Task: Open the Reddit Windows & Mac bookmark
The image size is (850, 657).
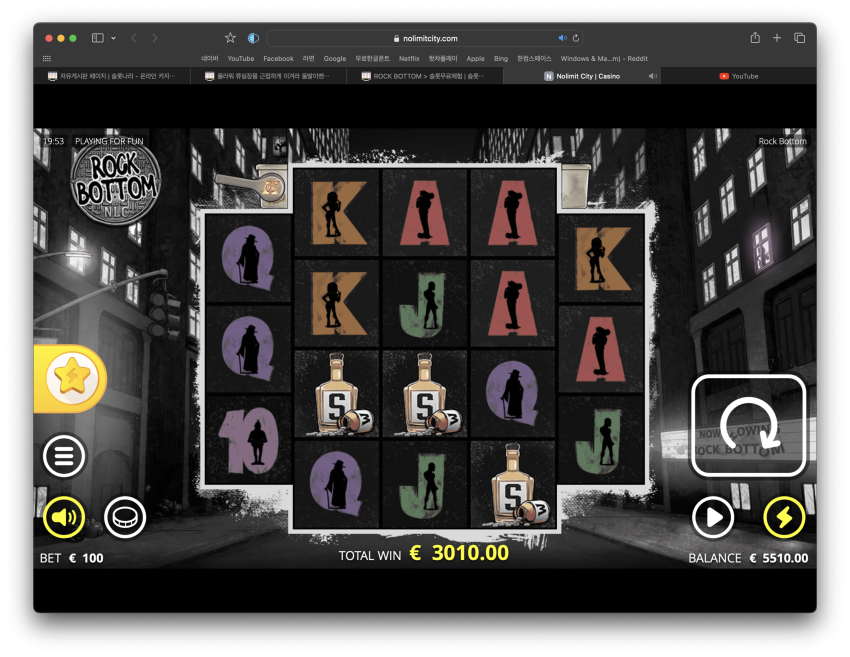Action: pyautogui.click(x=604, y=59)
